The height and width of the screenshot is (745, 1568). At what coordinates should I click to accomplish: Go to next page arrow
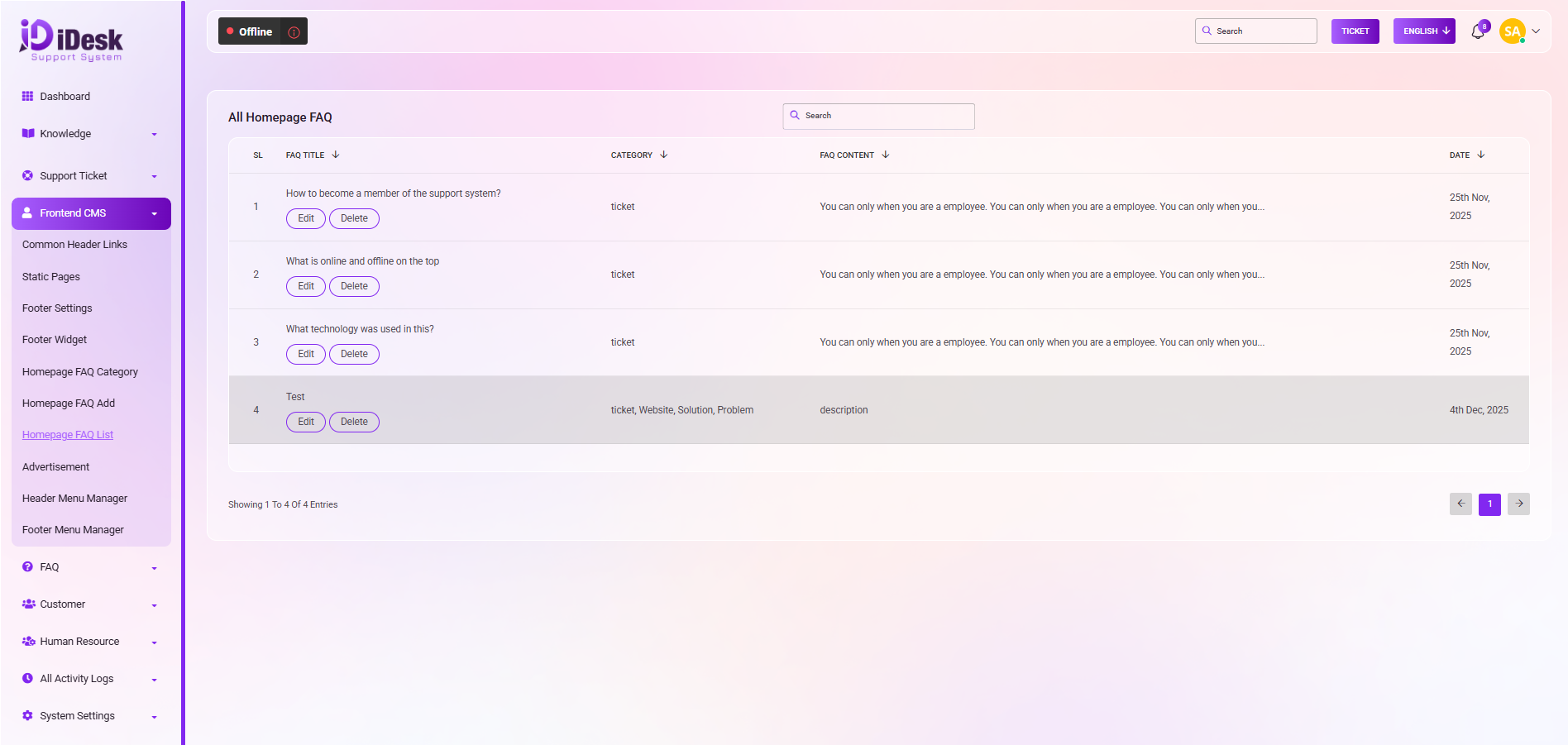pyautogui.click(x=1518, y=504)
